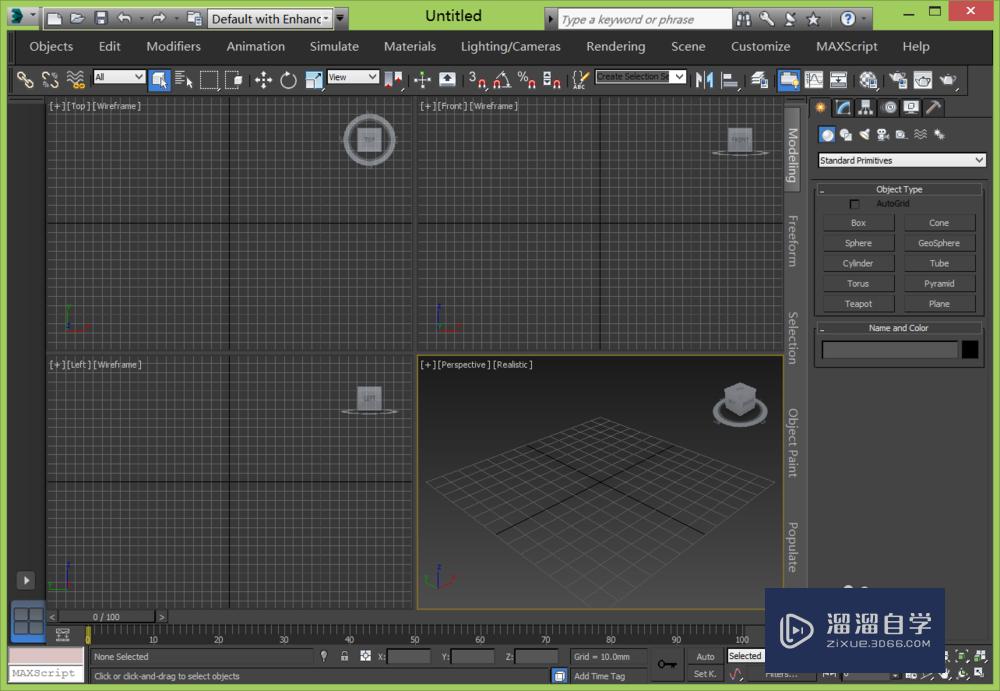Viewport: 1000px width, 691px height.
Task: Open the Modifiers menu
Action: click(x=173, y=46)
